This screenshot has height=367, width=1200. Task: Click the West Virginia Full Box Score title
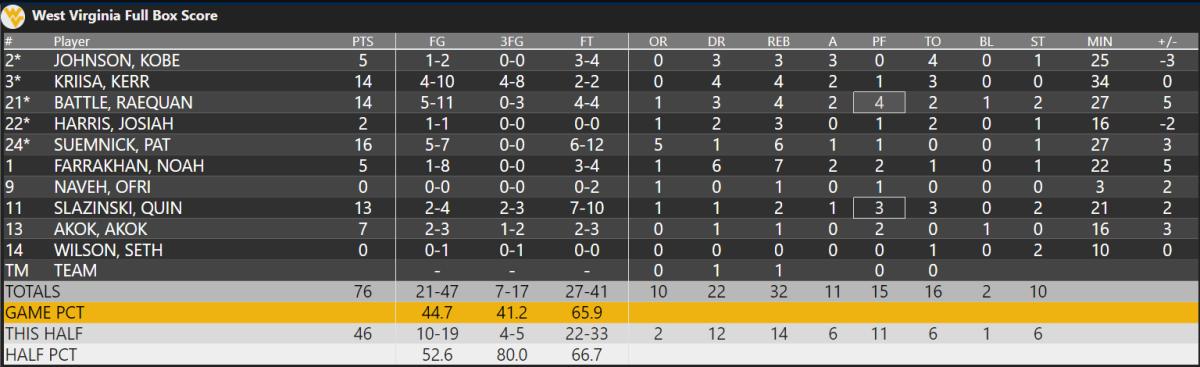[x=125, y=16]
